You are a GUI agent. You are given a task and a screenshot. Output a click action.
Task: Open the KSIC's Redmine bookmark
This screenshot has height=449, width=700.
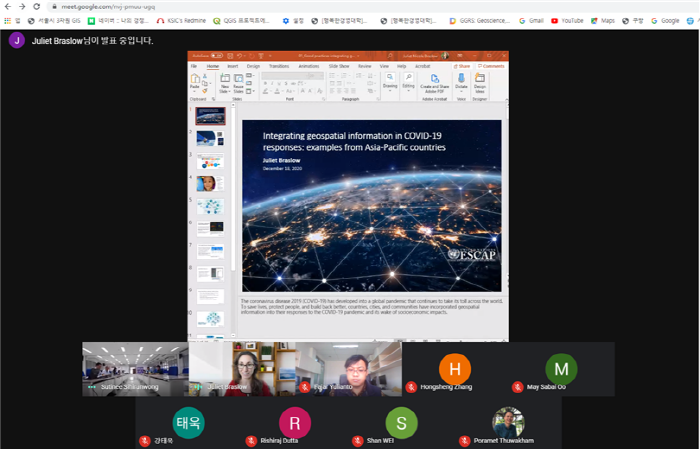point(181,21)
